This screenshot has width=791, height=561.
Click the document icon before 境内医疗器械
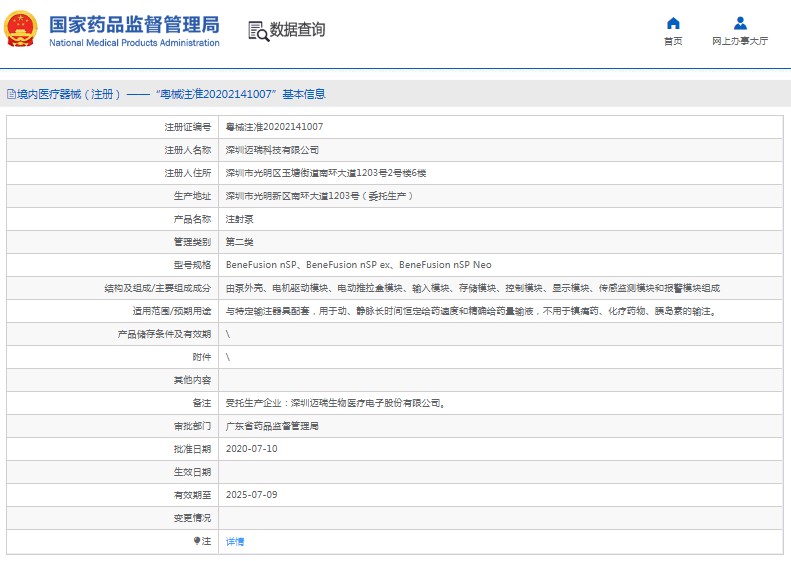[x=11, y=94]
